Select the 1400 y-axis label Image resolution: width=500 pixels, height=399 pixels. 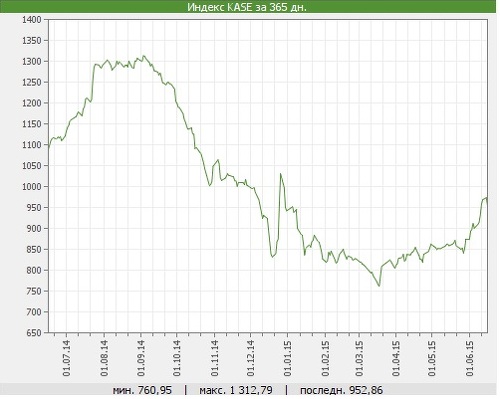pyautogui.click(x=32, y=20)
